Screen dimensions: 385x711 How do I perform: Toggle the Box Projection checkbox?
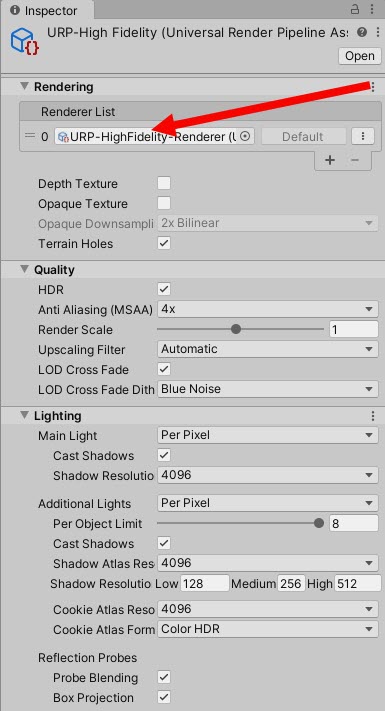tap(164, 697)
